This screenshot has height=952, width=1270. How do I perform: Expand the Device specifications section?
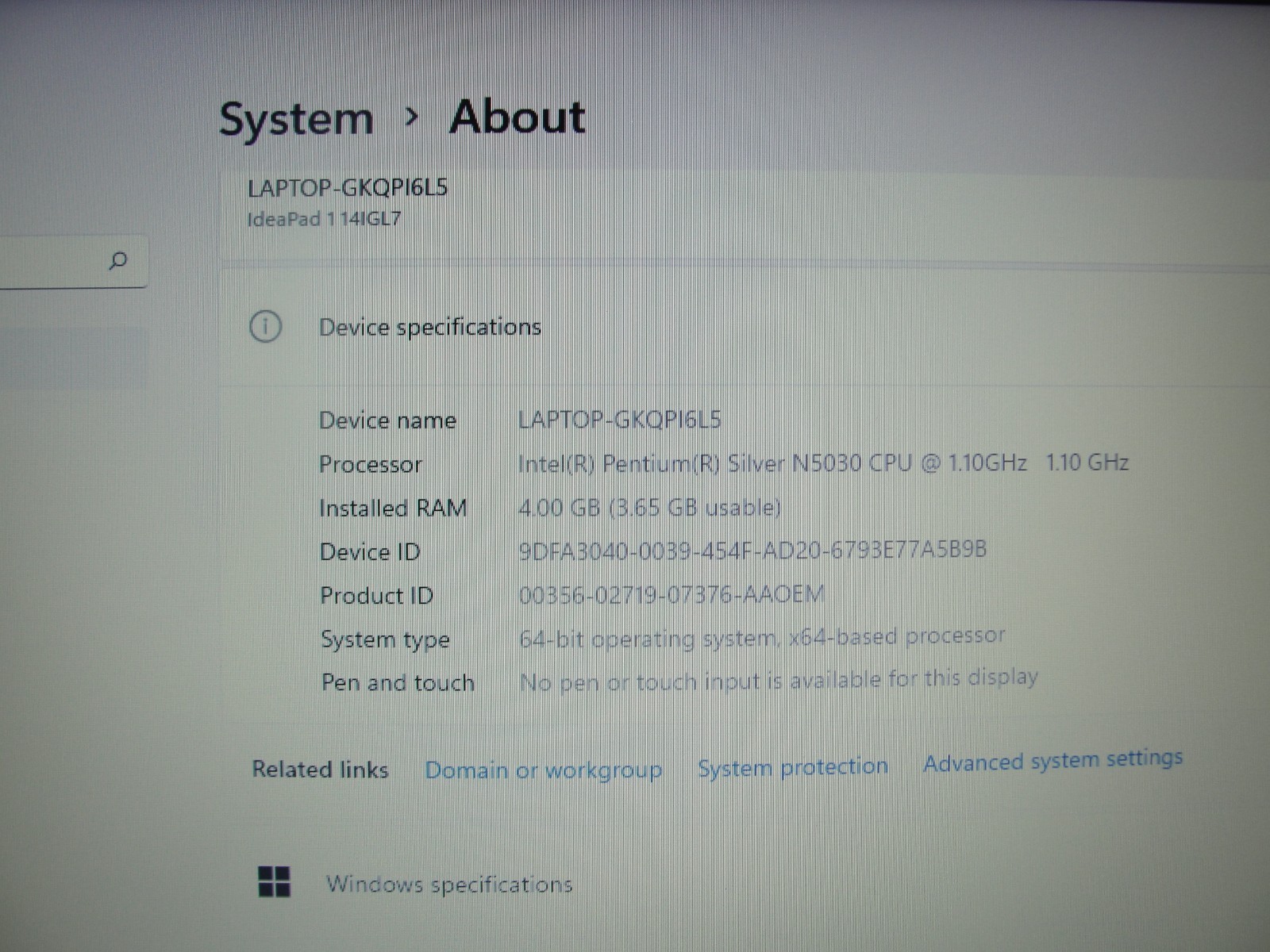(x=745, y=327)
